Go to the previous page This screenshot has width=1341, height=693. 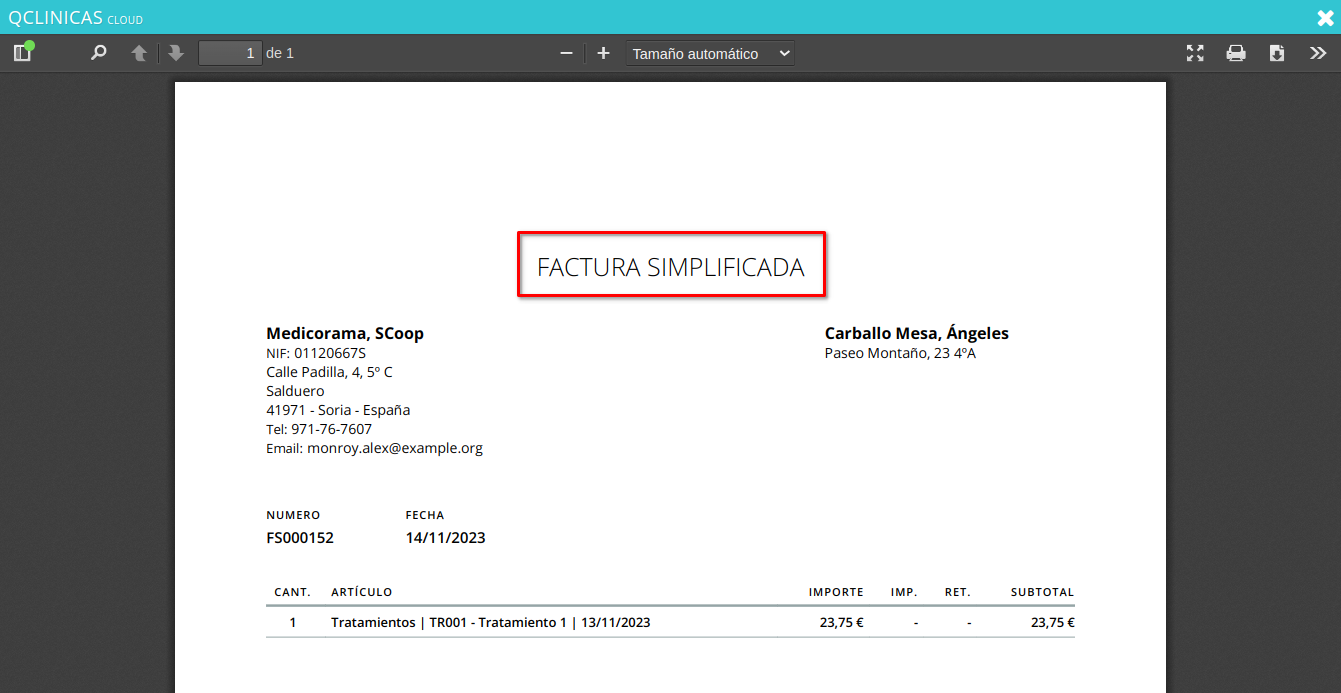140,53
